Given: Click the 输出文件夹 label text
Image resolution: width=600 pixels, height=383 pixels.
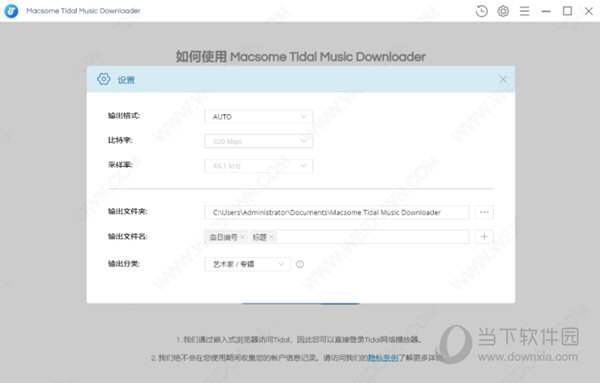Looking at the screenshot, I should 127,211.
